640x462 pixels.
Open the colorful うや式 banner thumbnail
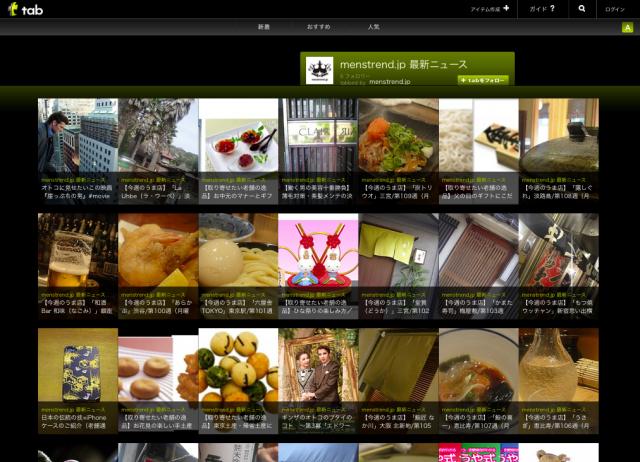click(479, 453)
